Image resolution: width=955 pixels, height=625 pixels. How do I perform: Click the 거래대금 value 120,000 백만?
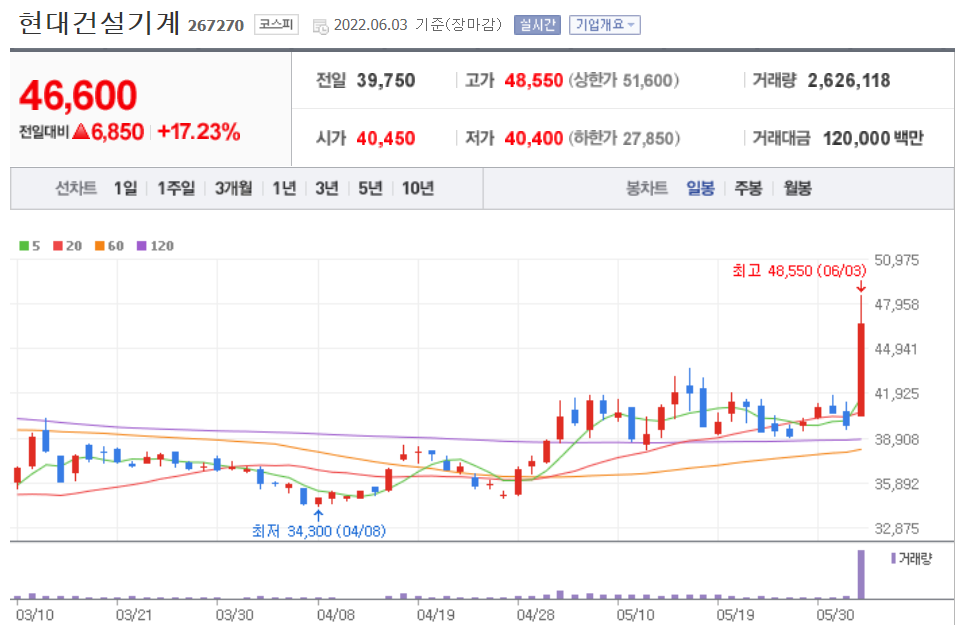pos(873,138)
